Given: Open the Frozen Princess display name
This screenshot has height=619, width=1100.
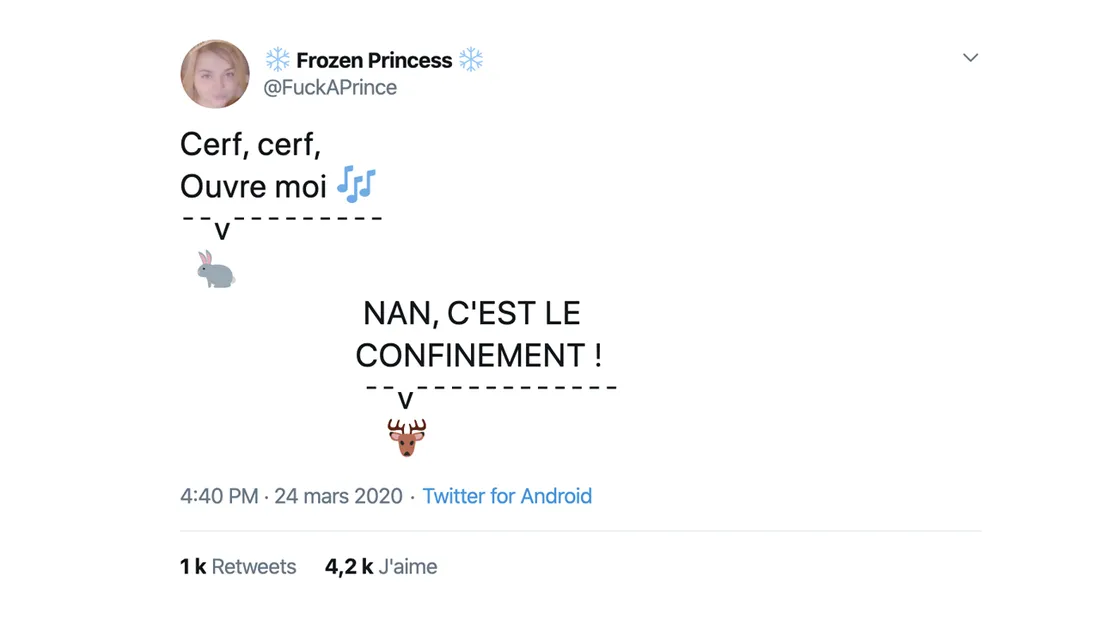Looking at the screenshot, I should 374,60.
